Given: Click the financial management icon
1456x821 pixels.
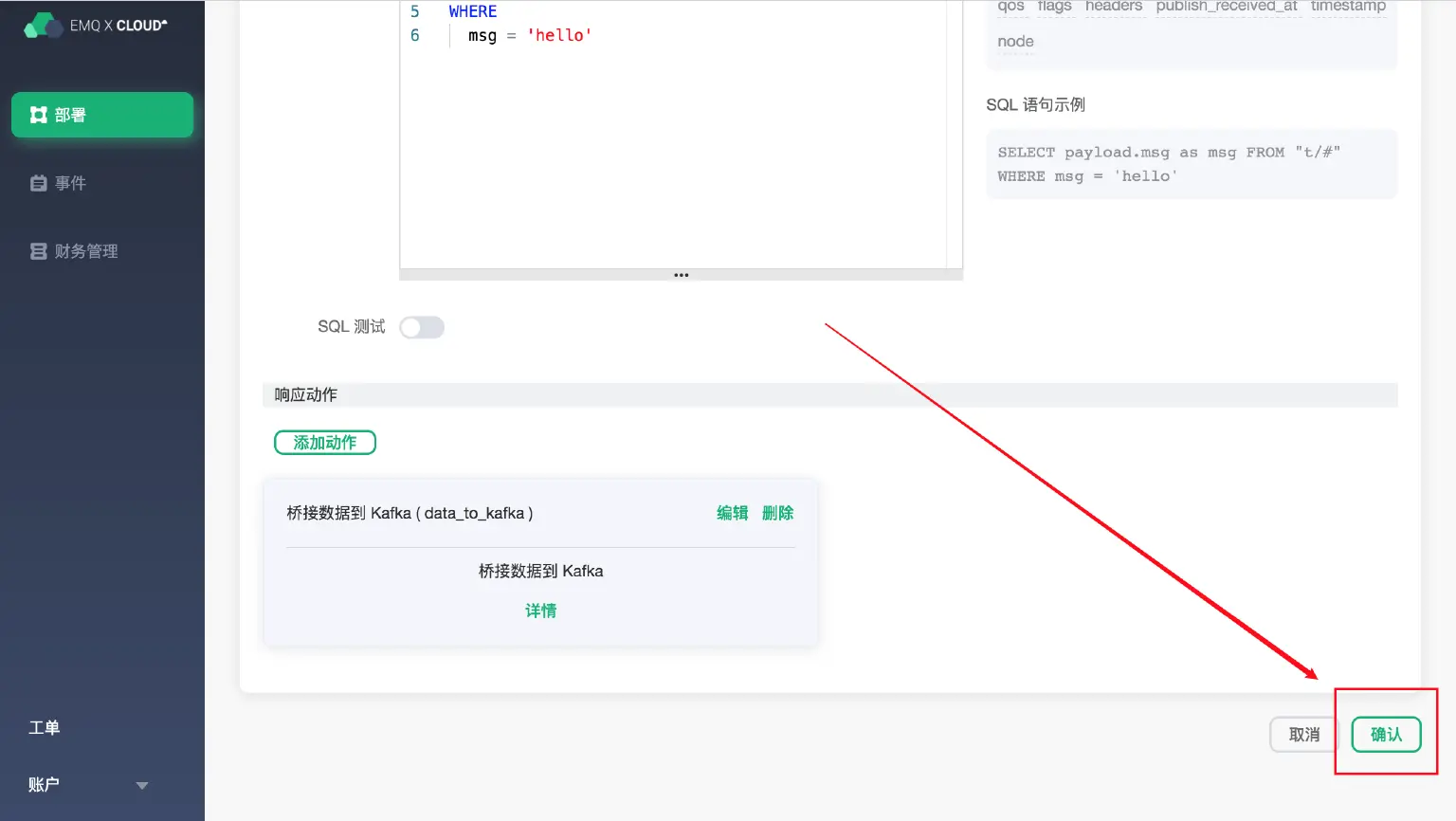Looking at the screenshot, I should 38,251.
